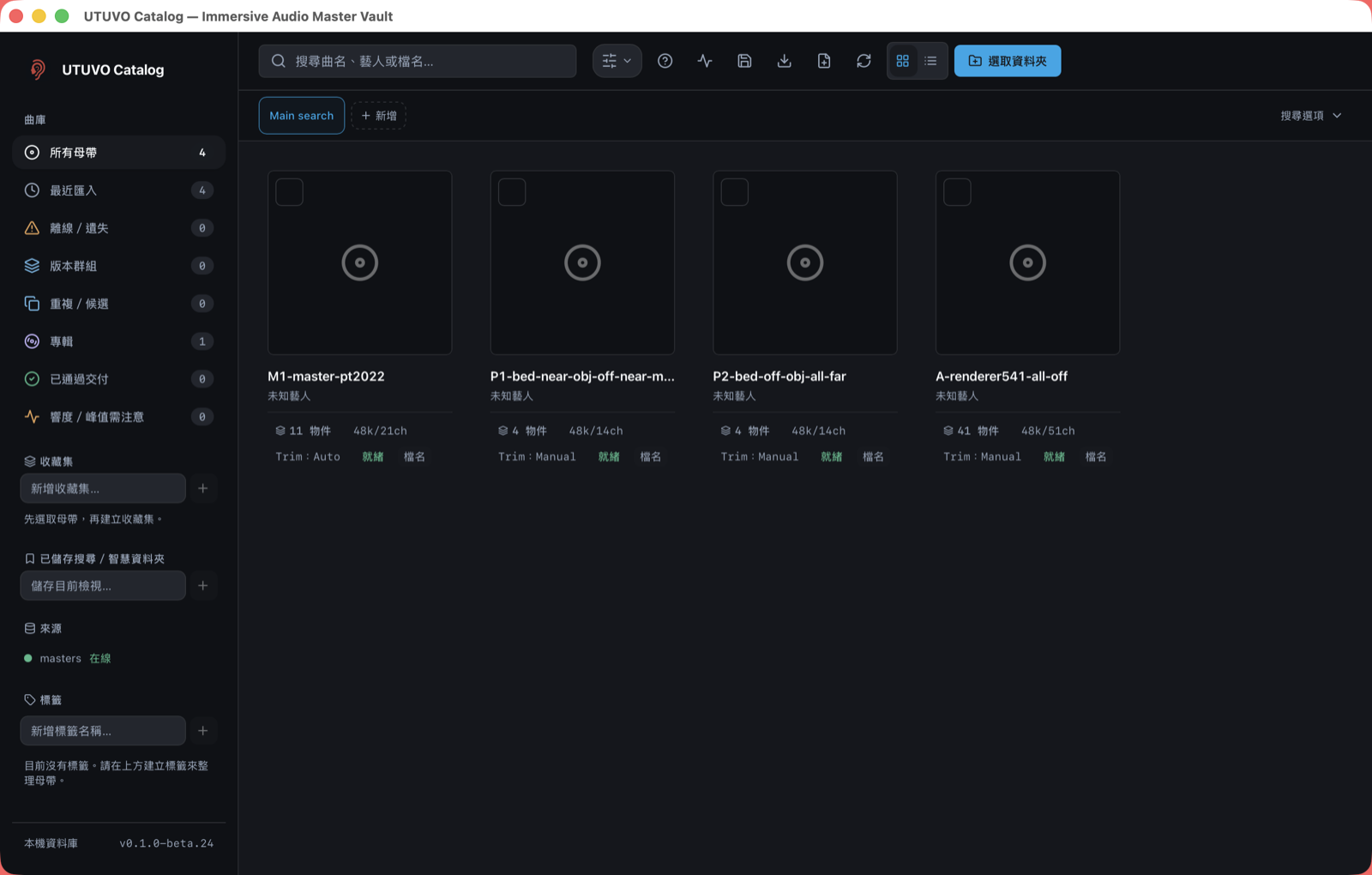Click the v0.1.0-beta.24 version label
This screenshot has height=875, width=1372.
166,843
